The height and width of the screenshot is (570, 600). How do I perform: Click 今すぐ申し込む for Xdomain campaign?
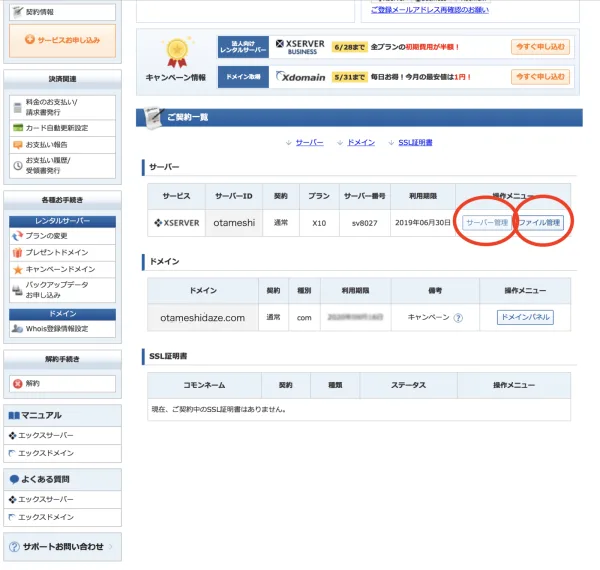(540, 77)
